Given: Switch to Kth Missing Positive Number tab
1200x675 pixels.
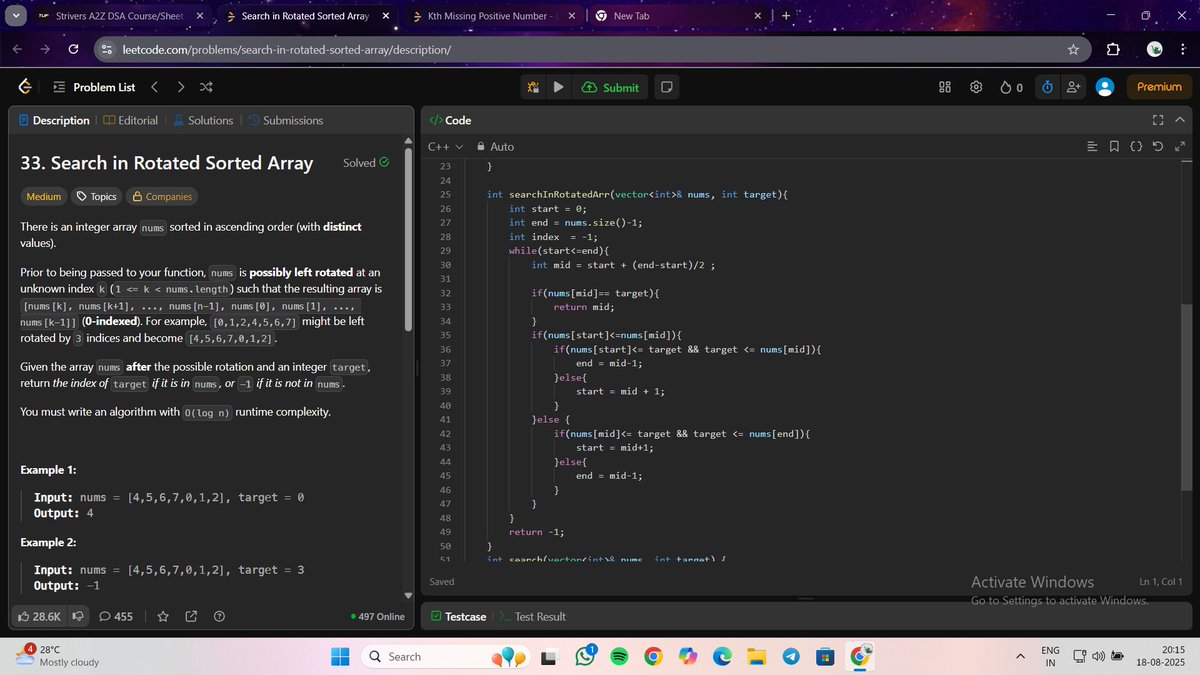Looking at the screenshot, I should (x=493, y=16).
